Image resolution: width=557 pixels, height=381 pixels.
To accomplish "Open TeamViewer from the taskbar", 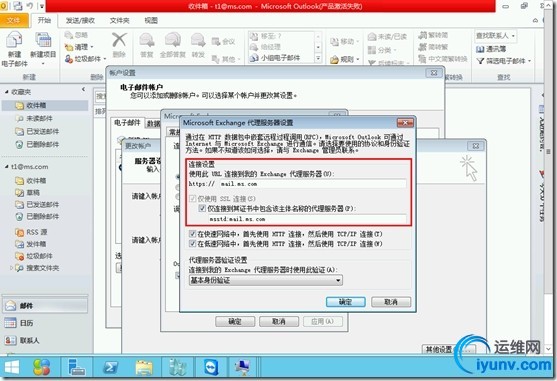I will (x=211, y=367).
